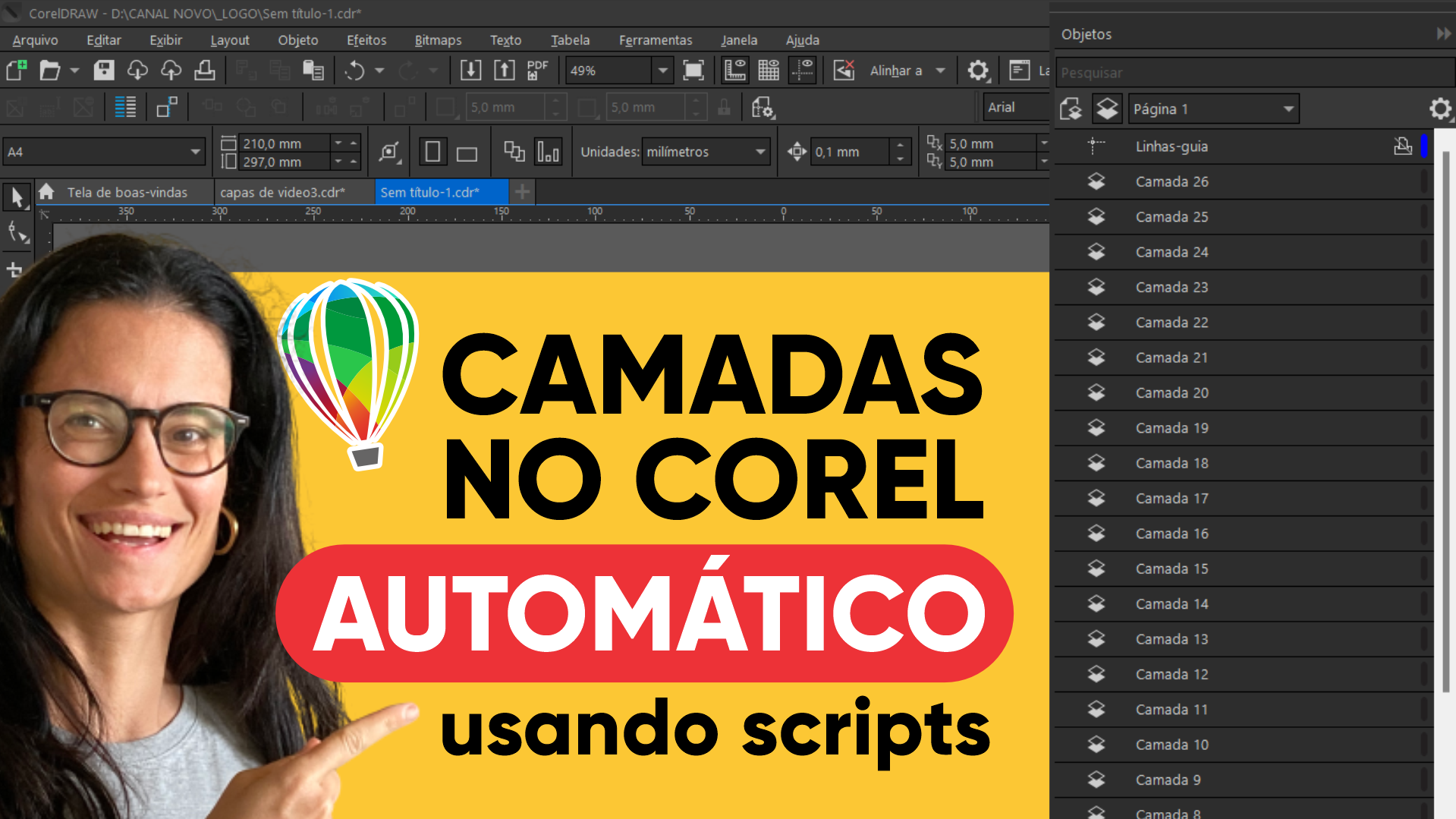Click in the Pesquisar search field

tap(1253, 73)
